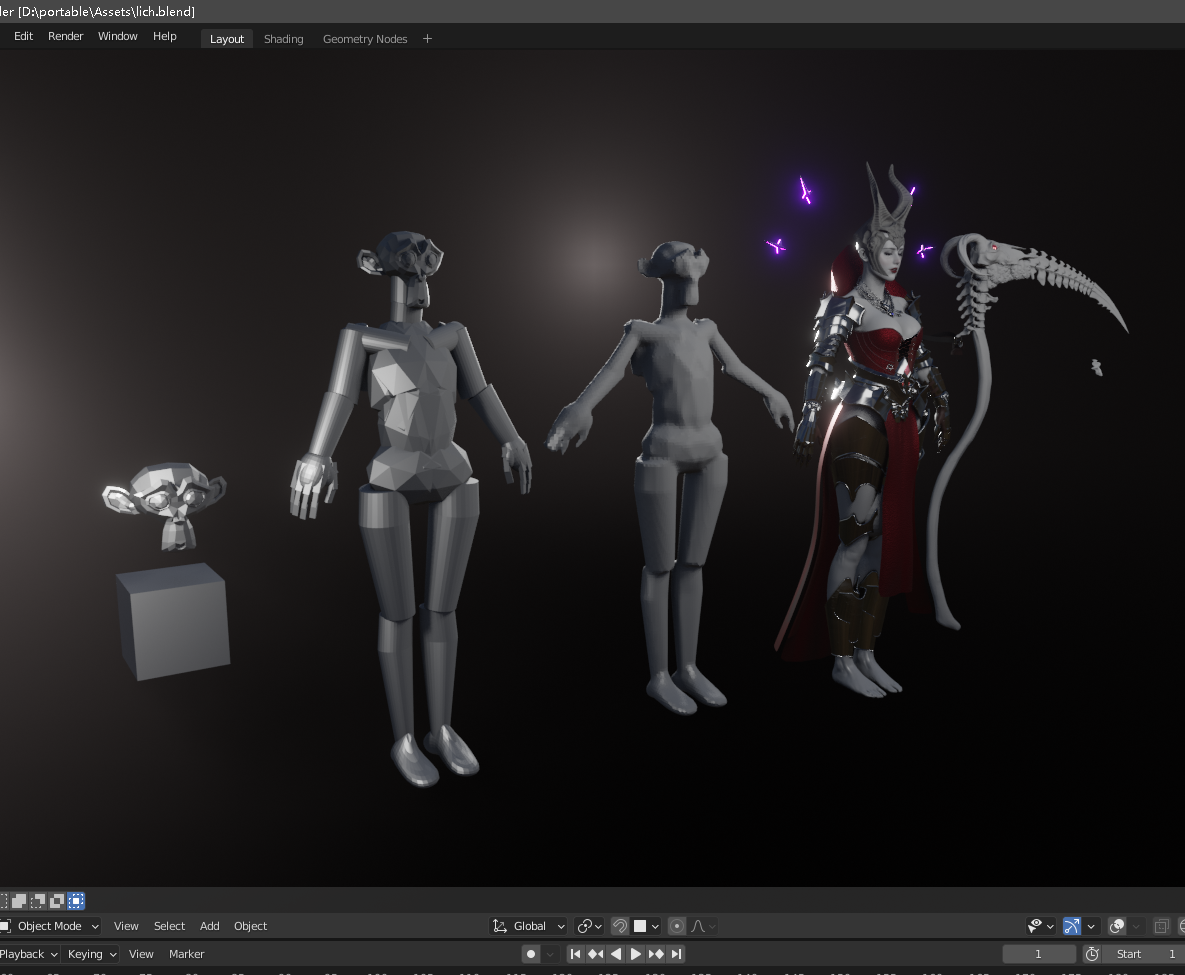Select the gray cube in the viewport
Viewport: 1185px width, 975px height.
tap(175, 621)
